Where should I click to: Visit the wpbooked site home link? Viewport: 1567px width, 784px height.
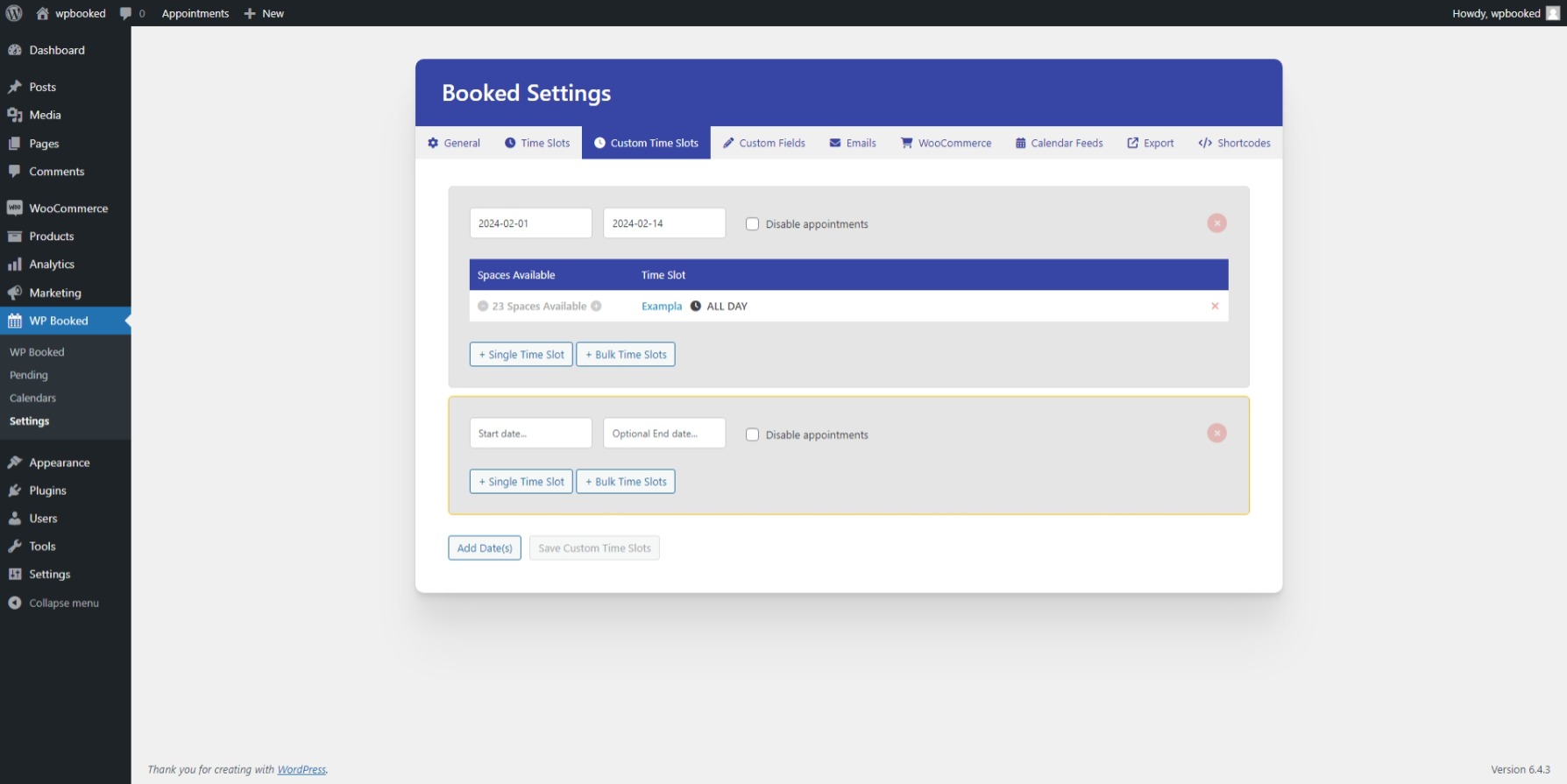[x=71, y=13]
